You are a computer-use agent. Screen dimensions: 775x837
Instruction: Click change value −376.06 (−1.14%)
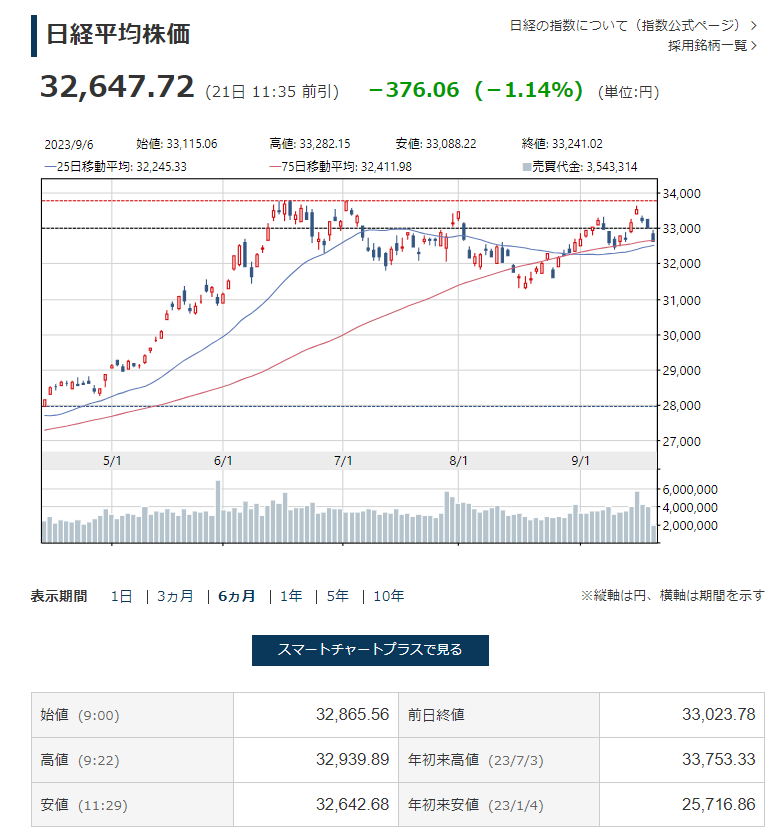476,90
